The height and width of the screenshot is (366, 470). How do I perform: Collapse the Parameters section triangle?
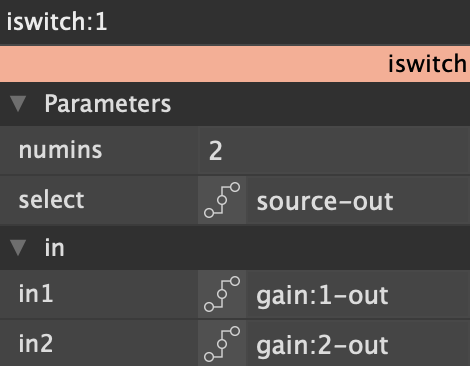click(18, 104)
